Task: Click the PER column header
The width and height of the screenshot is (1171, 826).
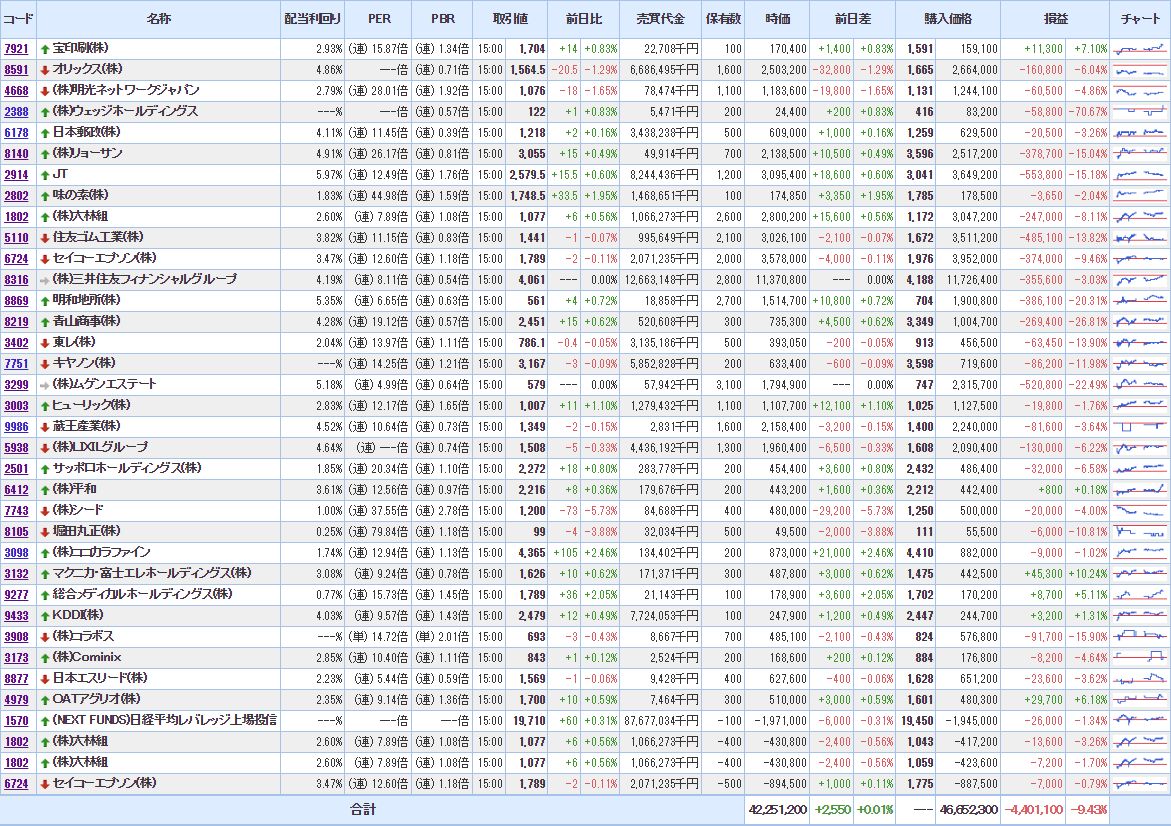Action: tap(379, 19)
